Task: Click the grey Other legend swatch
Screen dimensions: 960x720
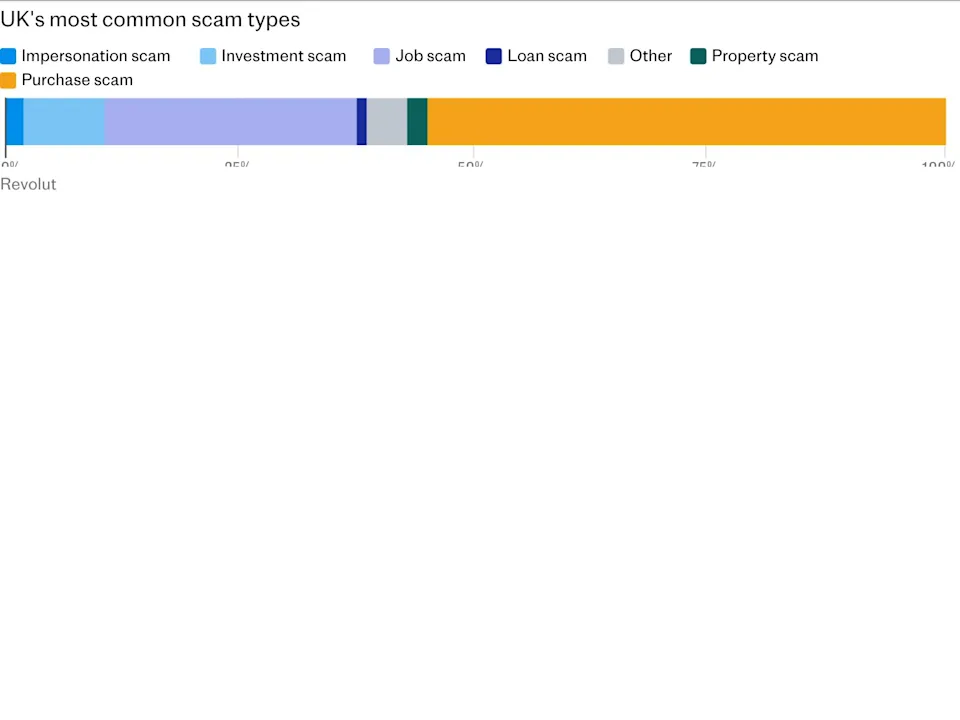Action: [x=616, y=56]
